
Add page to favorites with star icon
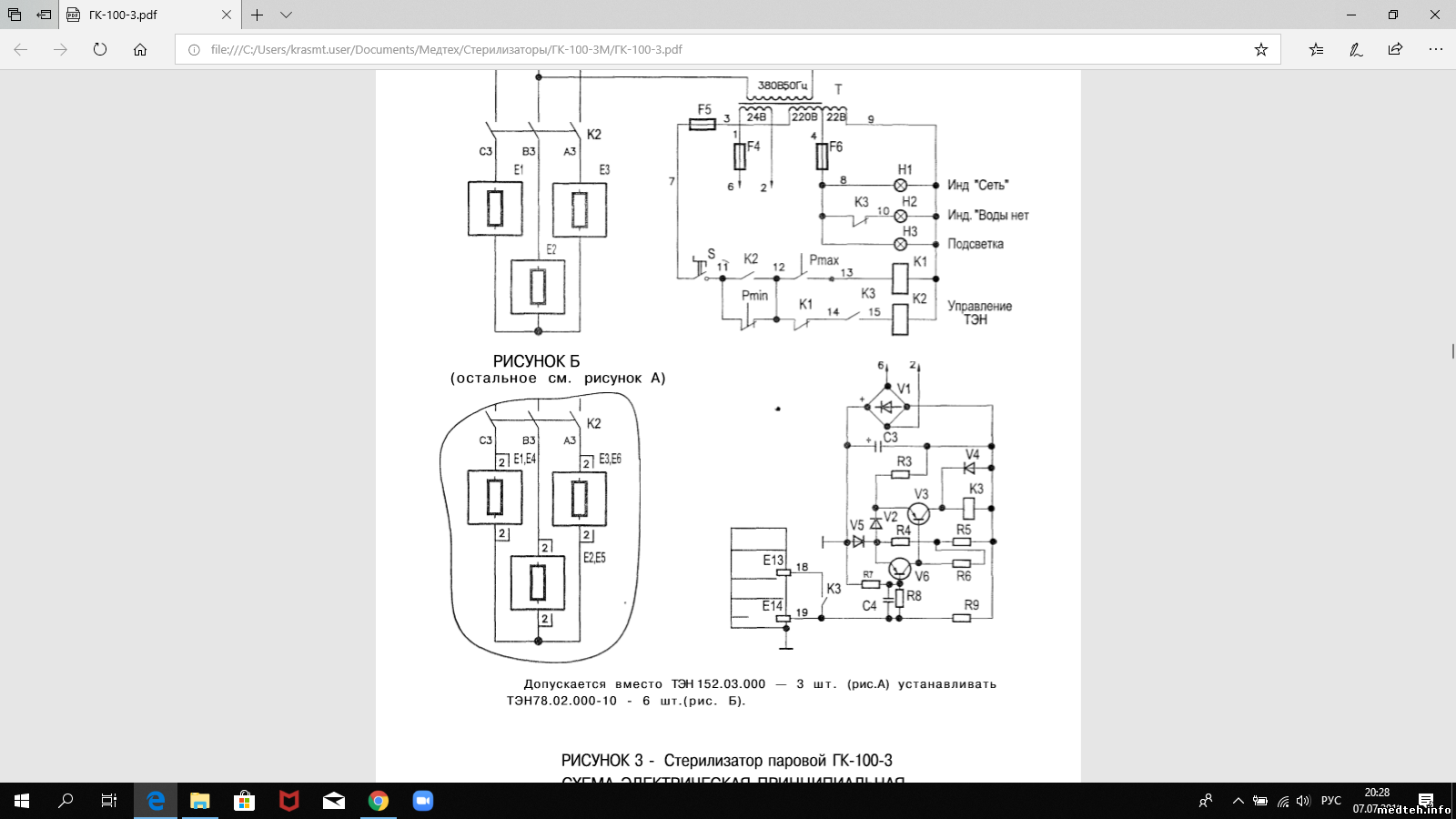[x=1260, y=49]
